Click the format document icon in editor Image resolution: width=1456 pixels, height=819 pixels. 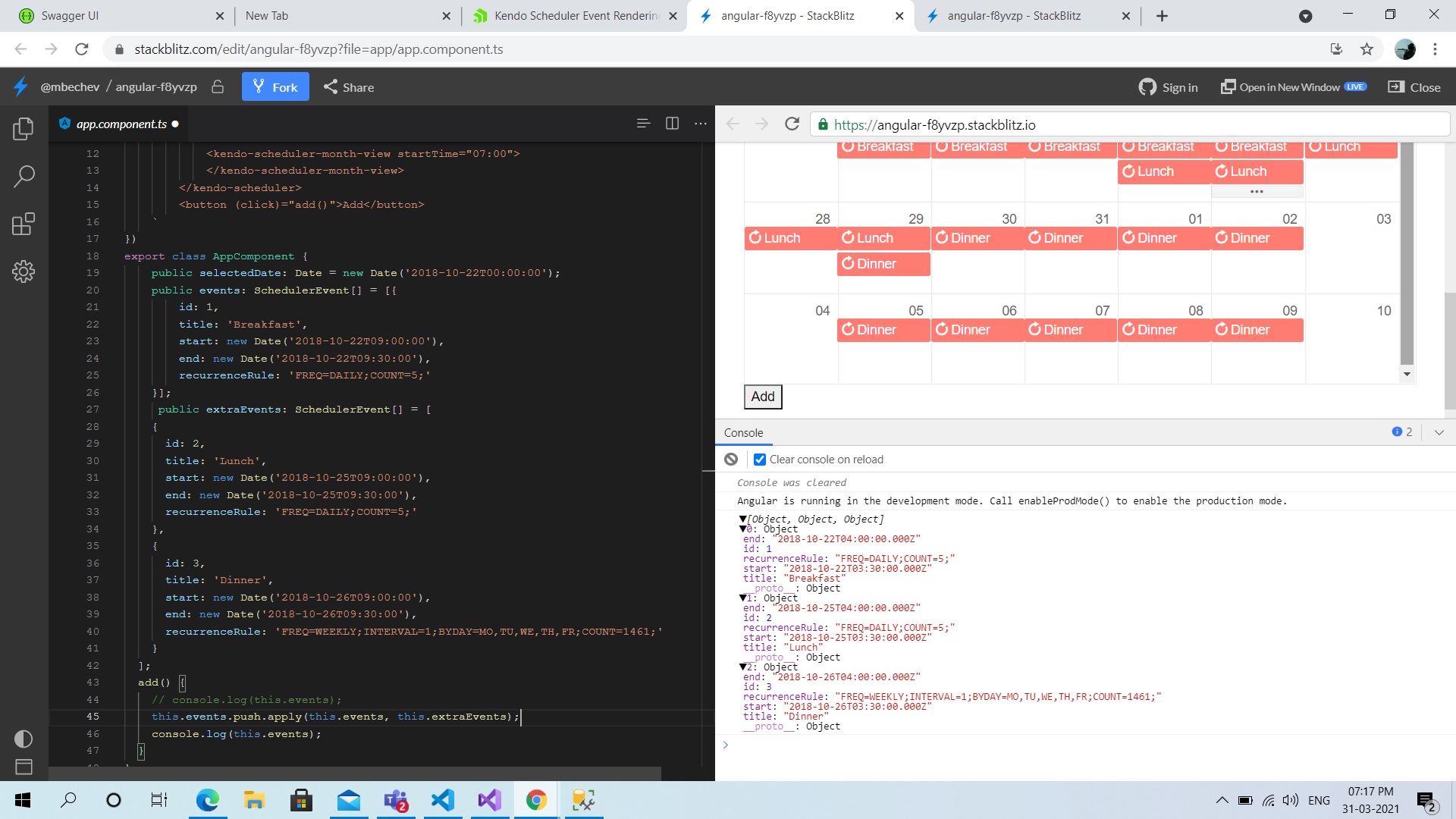pos(643,124)
